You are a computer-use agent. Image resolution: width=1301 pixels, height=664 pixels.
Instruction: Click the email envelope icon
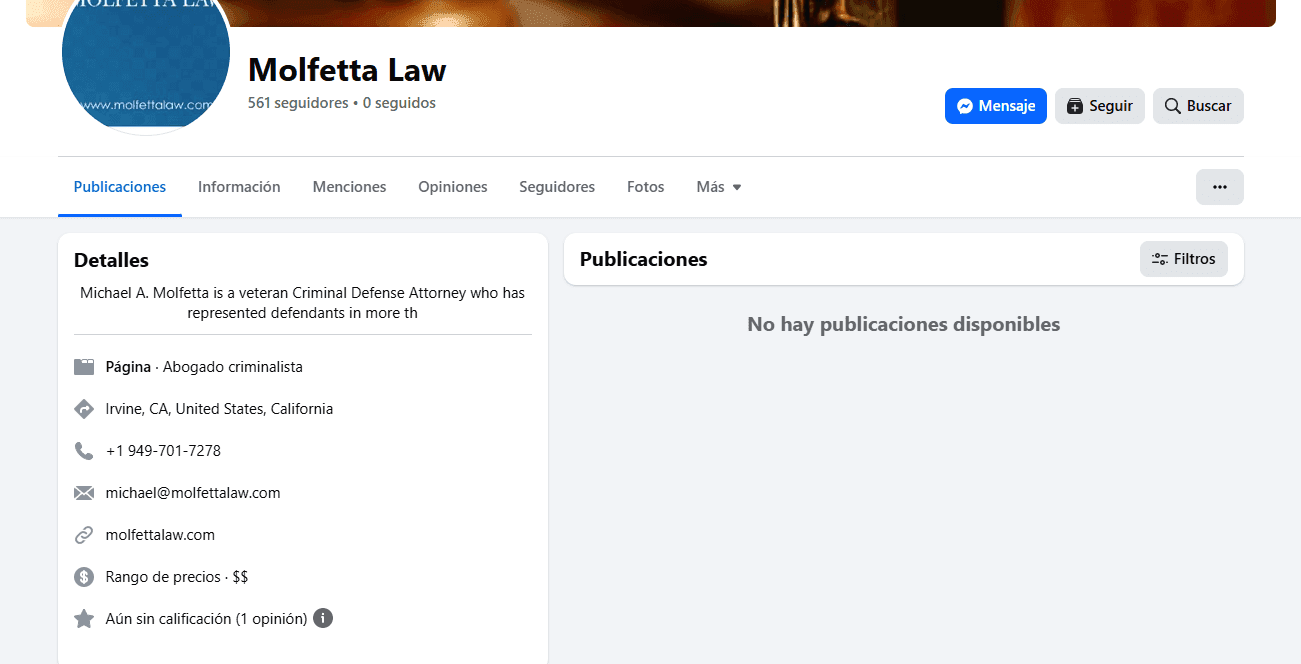click(x=84, y=493)
